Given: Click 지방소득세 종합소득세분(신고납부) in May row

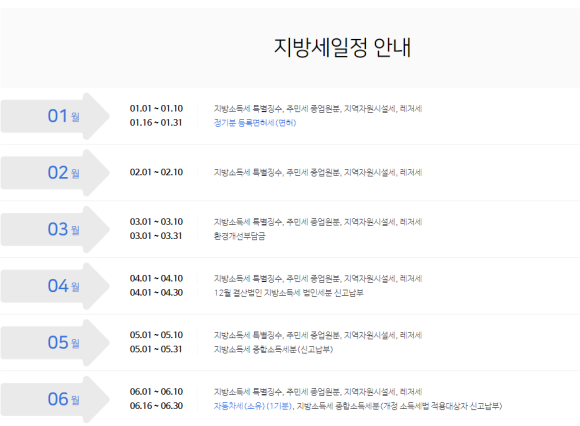Looking at the screenshot, I should 273,349.
